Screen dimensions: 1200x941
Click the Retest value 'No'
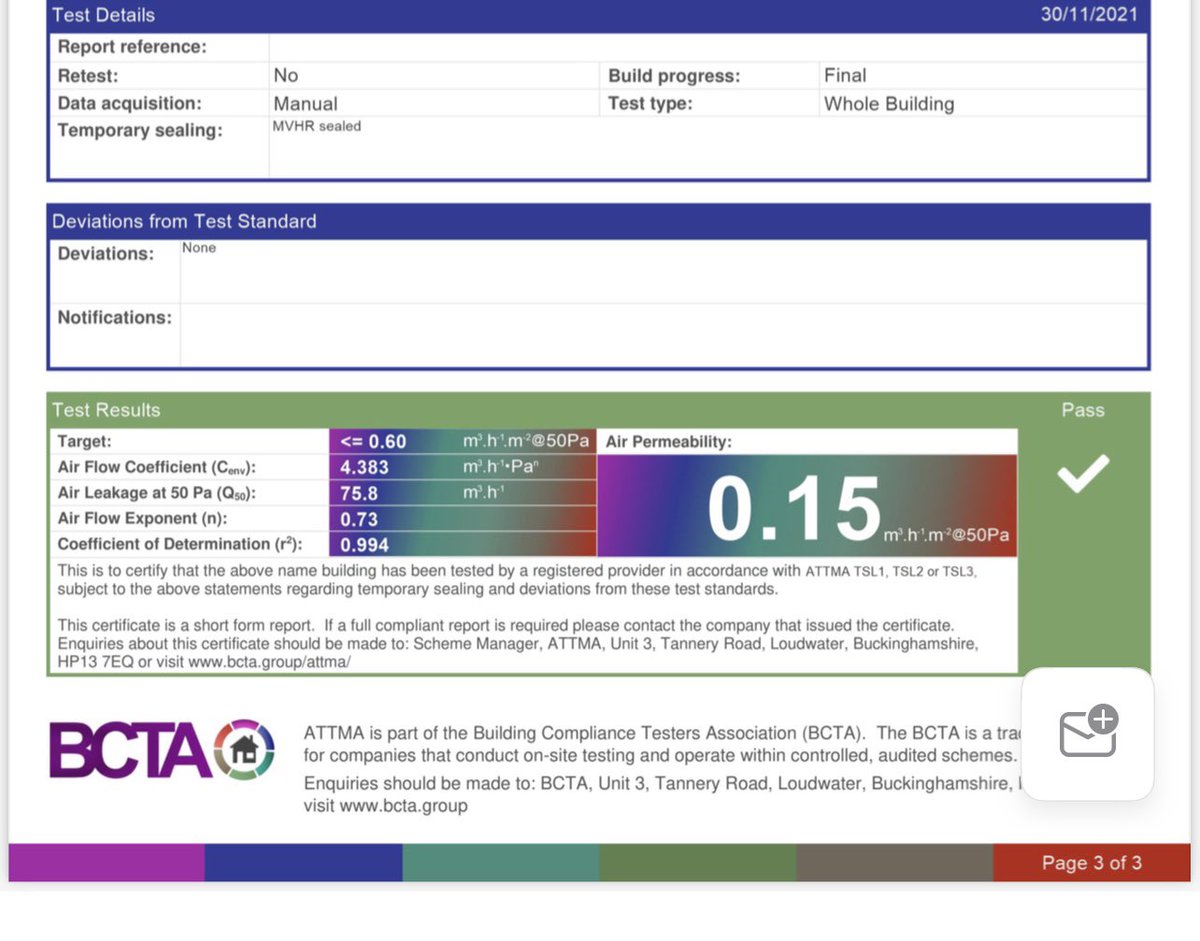(x=286, y=75)
